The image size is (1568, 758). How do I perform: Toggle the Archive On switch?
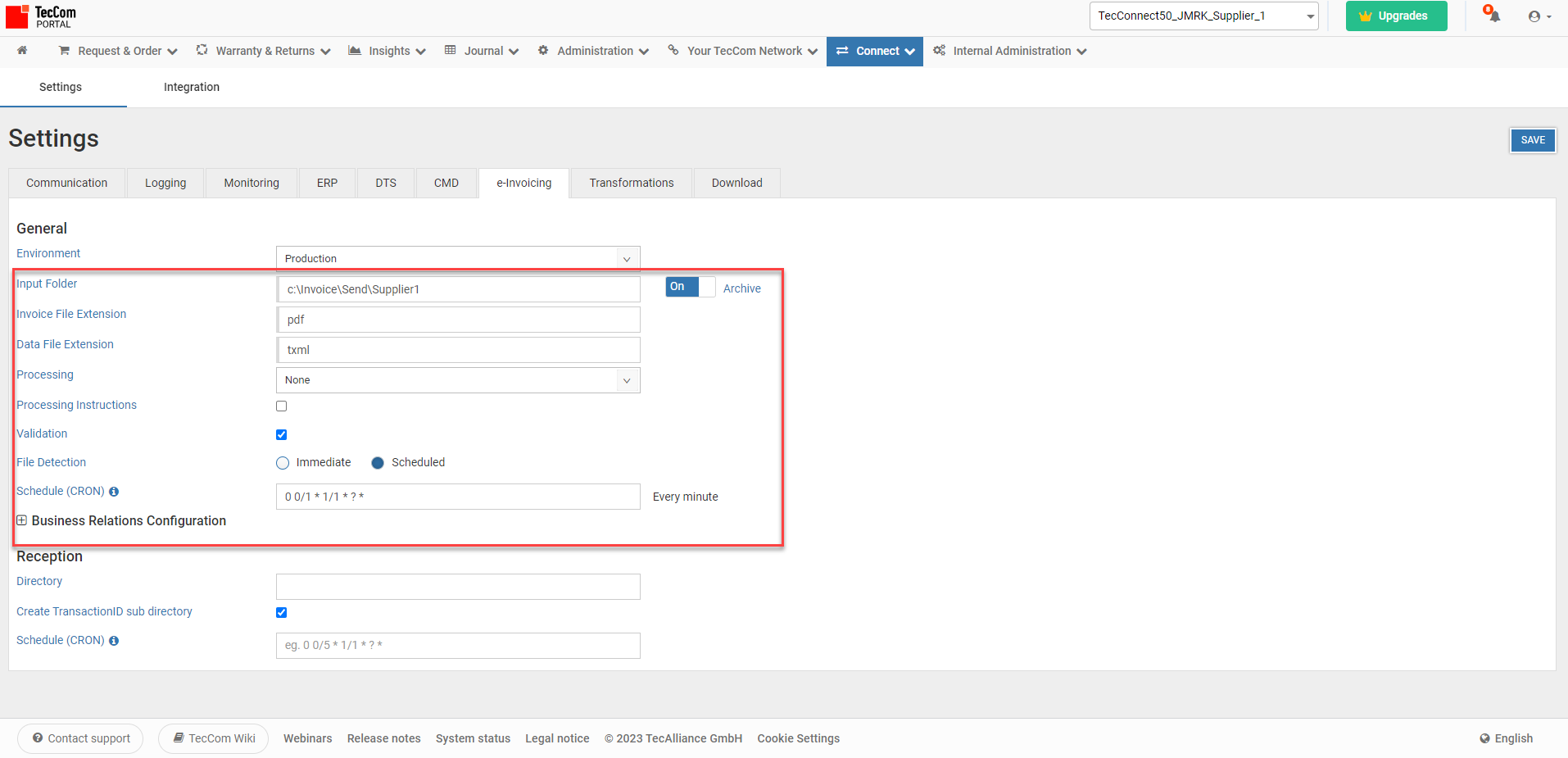tap(690, 287)
